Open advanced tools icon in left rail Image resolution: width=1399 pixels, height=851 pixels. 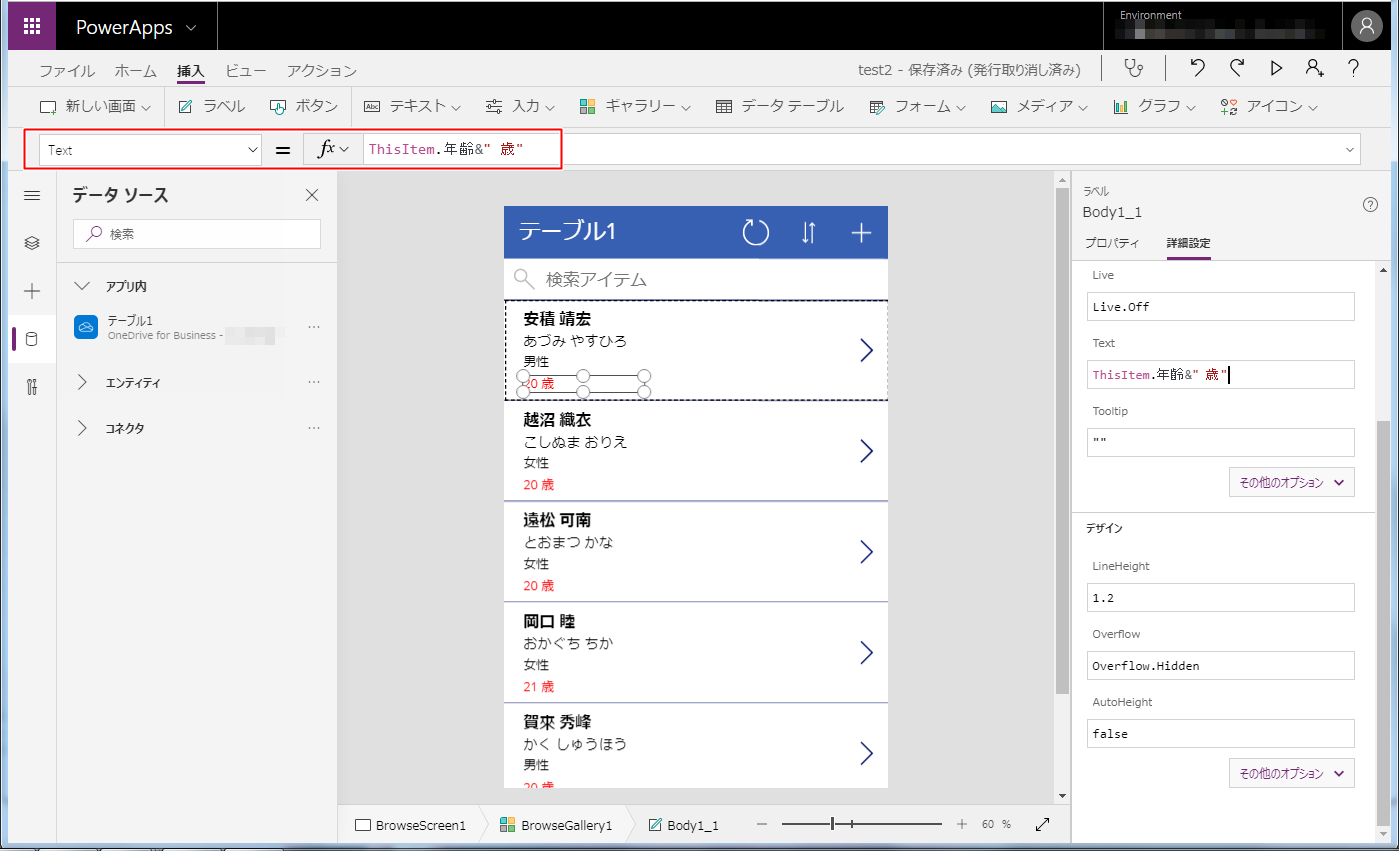pos(32,387)
